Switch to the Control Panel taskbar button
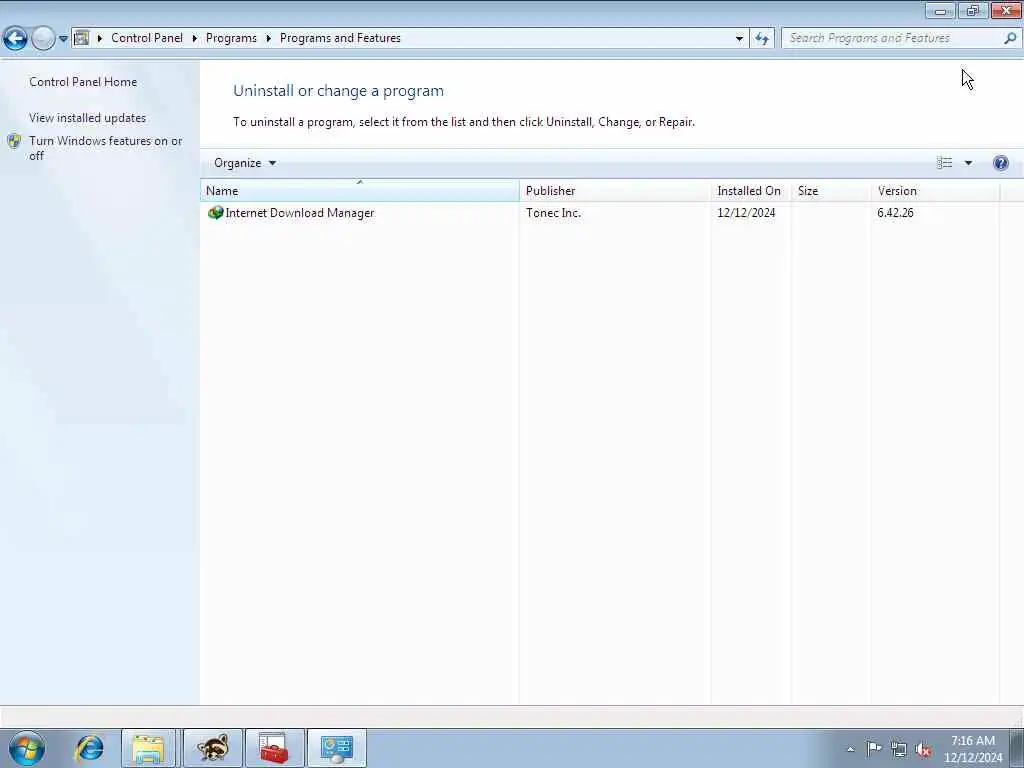Viewport: 1024px width, 768px height. coord(336,748)
